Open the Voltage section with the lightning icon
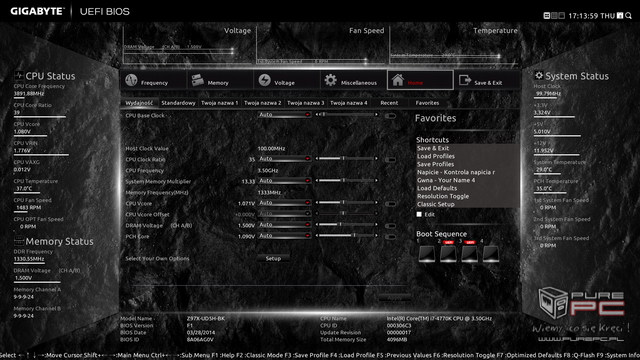This screenshot has width=640, height=360. pos(287,80)
